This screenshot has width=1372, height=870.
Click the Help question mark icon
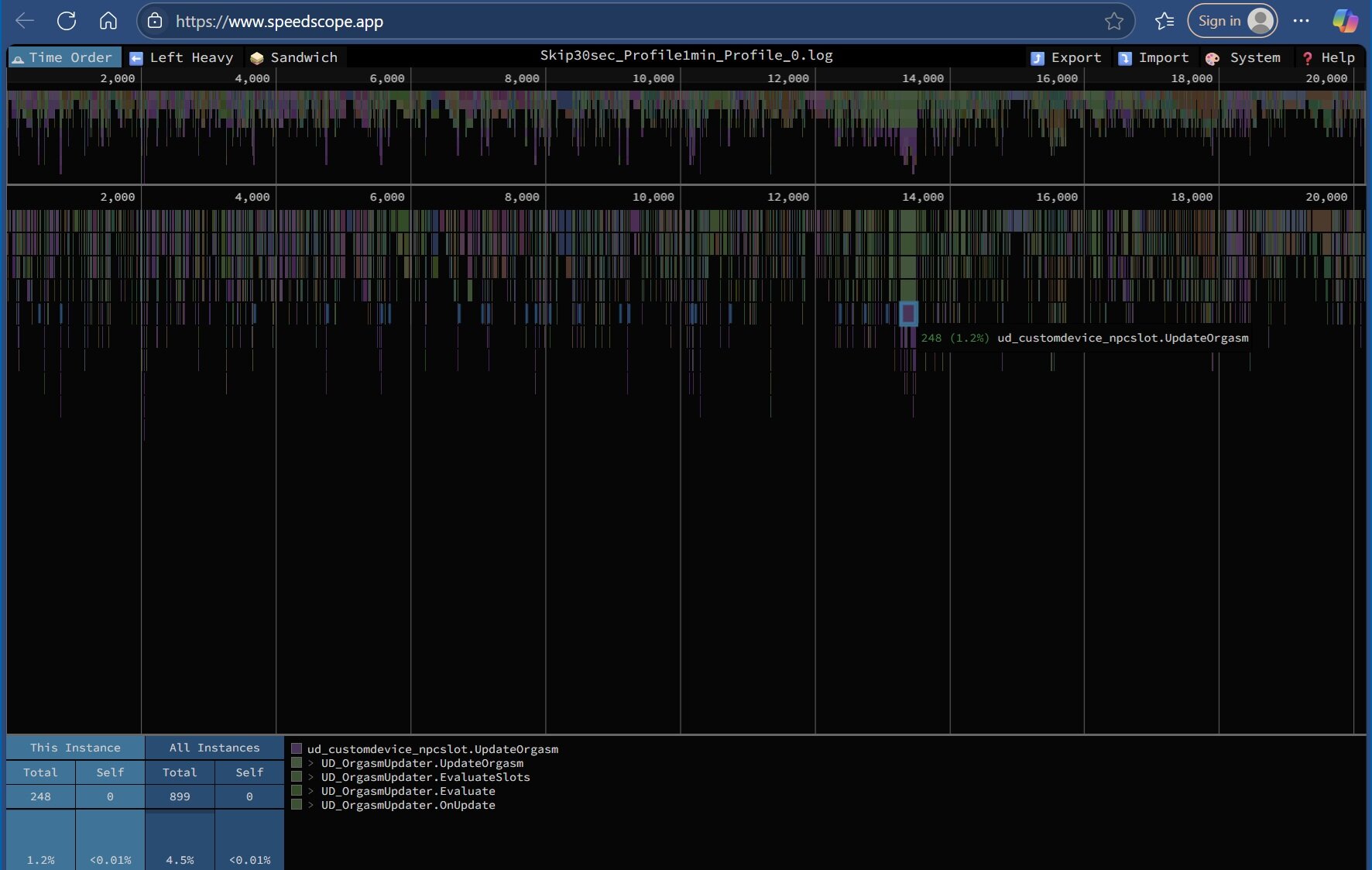point(1308,57)
